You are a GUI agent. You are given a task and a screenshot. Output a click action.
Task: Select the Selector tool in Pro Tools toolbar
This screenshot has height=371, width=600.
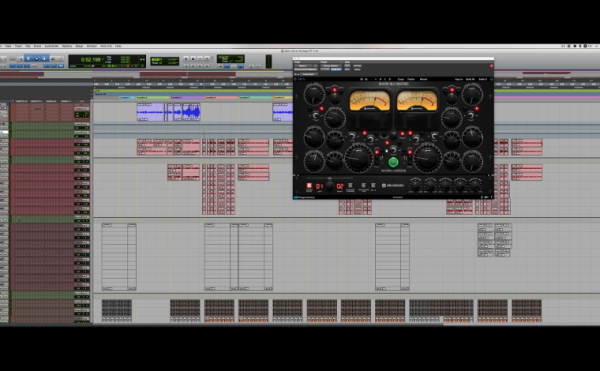(x=36, y=59)
